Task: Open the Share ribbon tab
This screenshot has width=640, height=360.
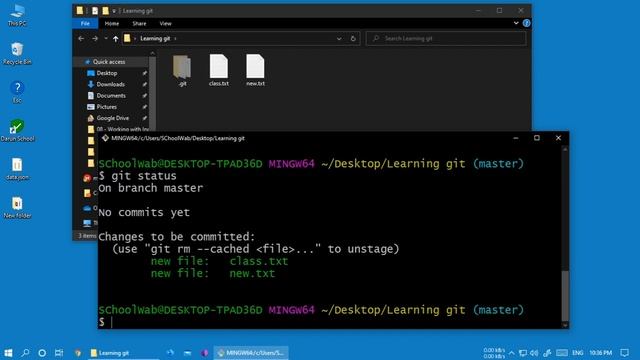Action: coord(139,23)
